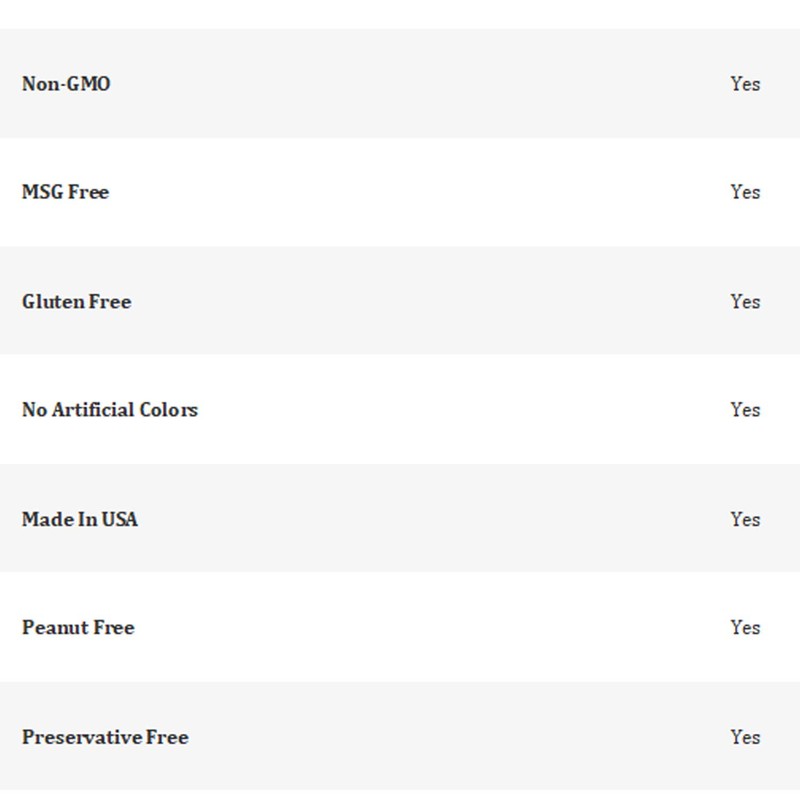Viewport: 800px width, 800px height.
Task: Click the Made In USA label
Action: 80,519
